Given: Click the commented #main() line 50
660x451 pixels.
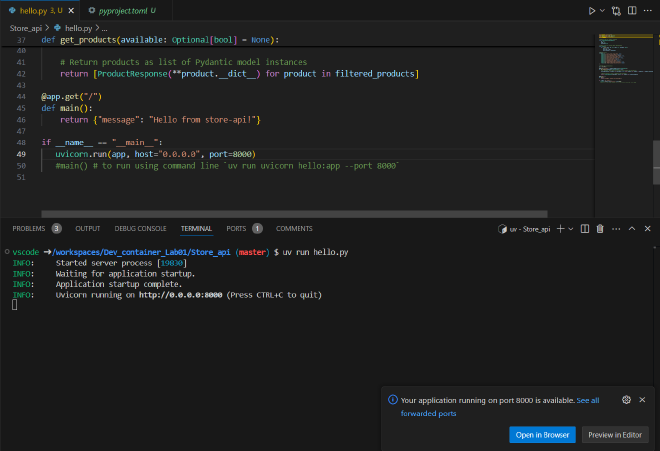Looking at the screenshot, I should coord(227,166).
